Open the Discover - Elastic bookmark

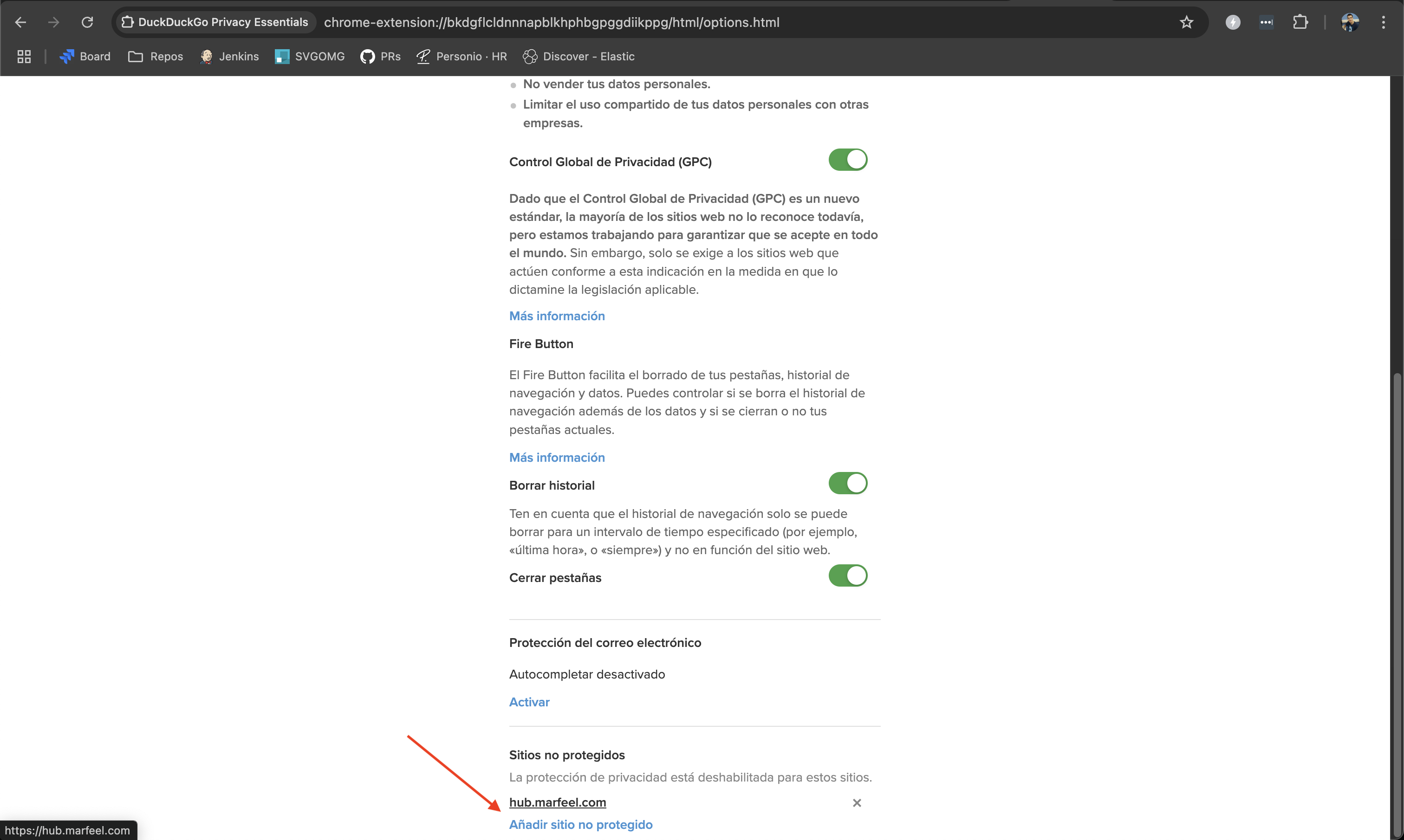(578, 57)
